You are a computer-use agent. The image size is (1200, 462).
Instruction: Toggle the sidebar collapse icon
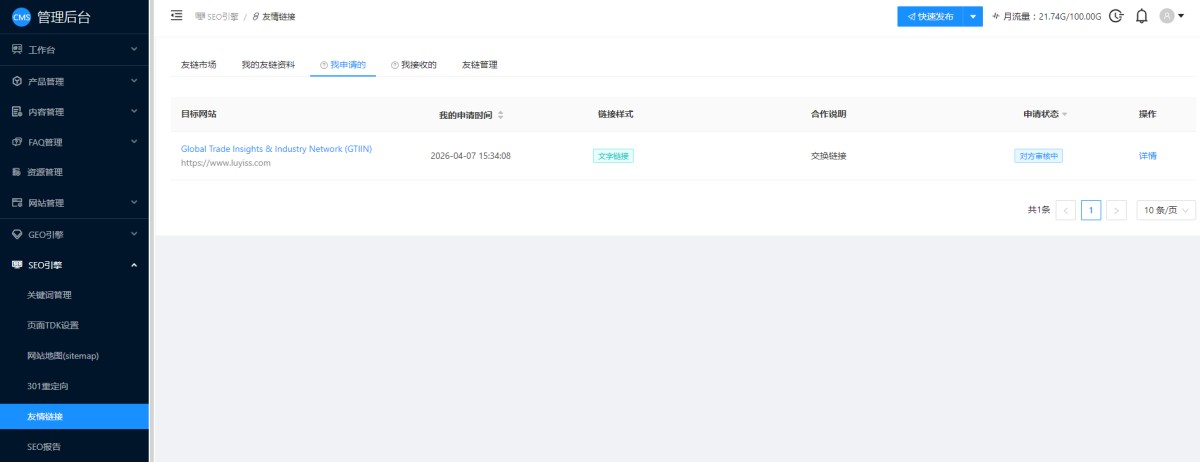(177, 15)
